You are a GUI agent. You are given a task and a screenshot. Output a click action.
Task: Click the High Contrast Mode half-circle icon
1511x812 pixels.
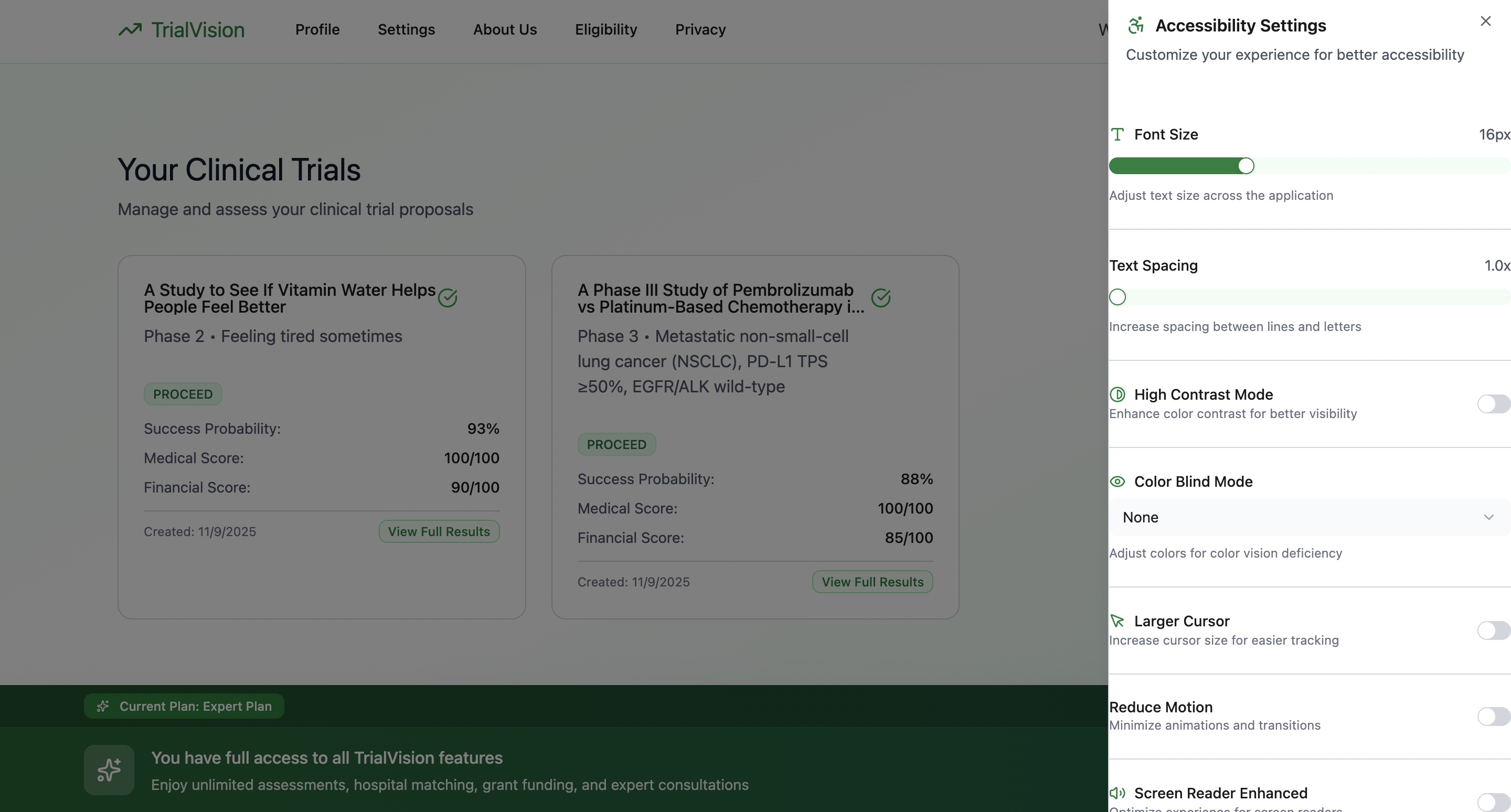click(1118, 394)
